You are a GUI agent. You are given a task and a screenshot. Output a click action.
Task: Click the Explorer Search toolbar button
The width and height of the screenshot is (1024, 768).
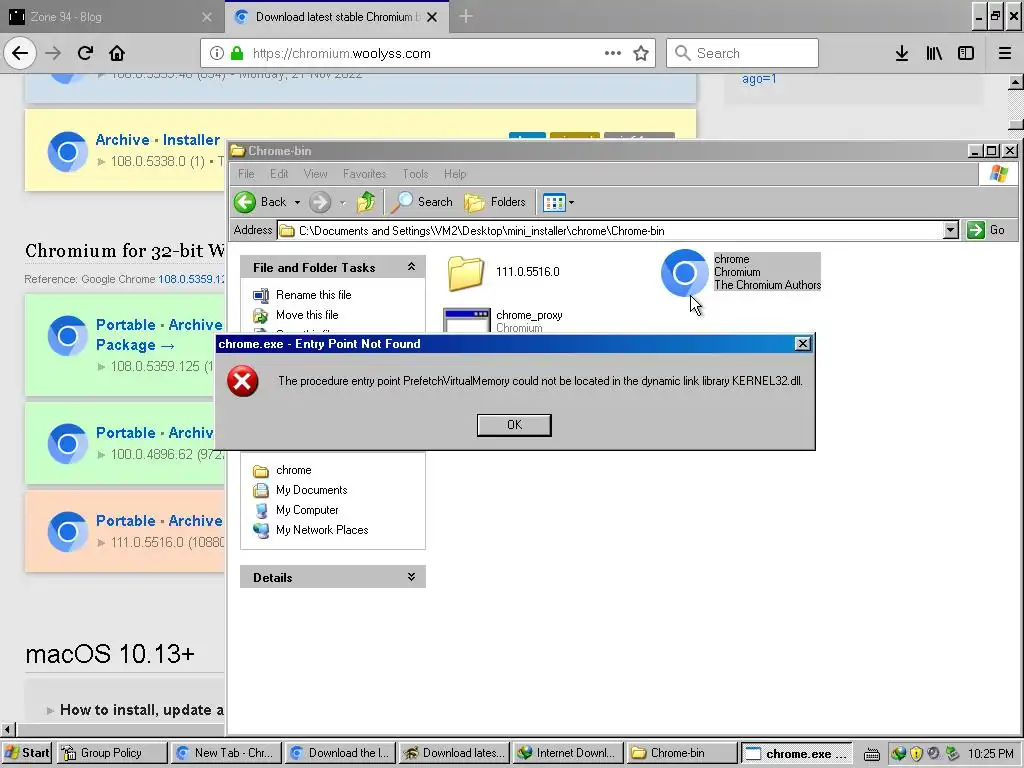click(x=421, y=202)
